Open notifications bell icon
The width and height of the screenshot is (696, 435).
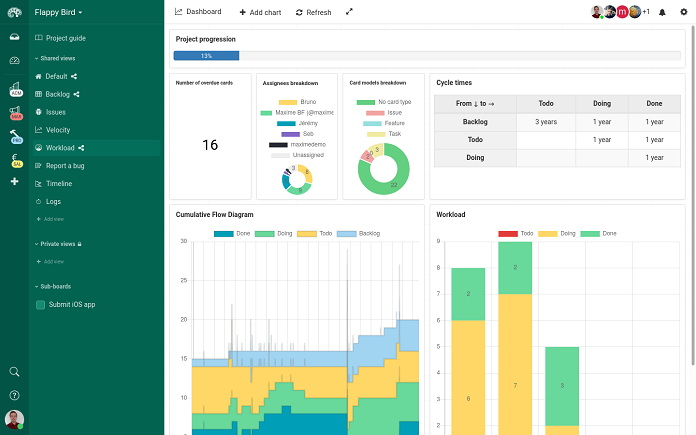pyautogui.click(x=662, y=12)
